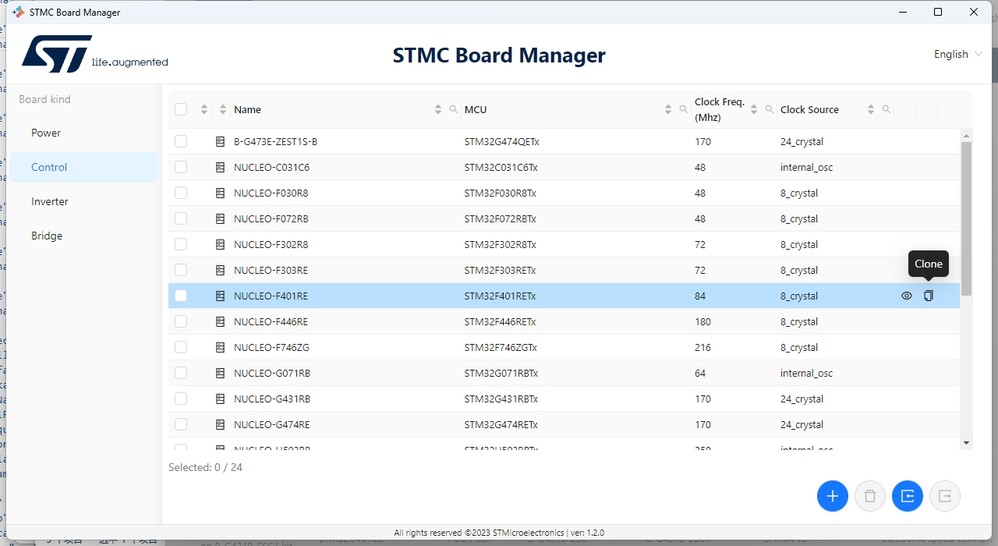Open the Name column search icon
The width and height of the screenshot is (998, 546).
point(453,109)
